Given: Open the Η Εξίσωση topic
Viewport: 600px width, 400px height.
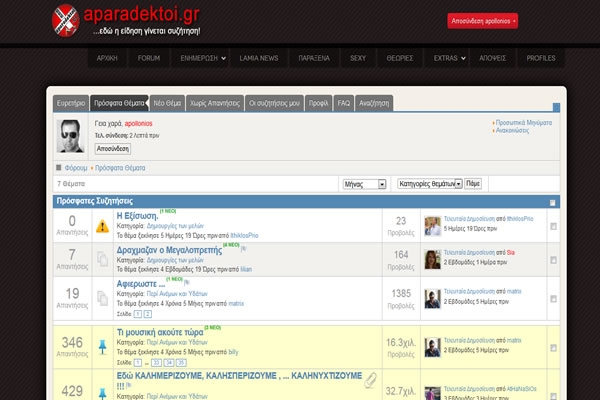Looking at the screenshot, I should tap(137, 216).
